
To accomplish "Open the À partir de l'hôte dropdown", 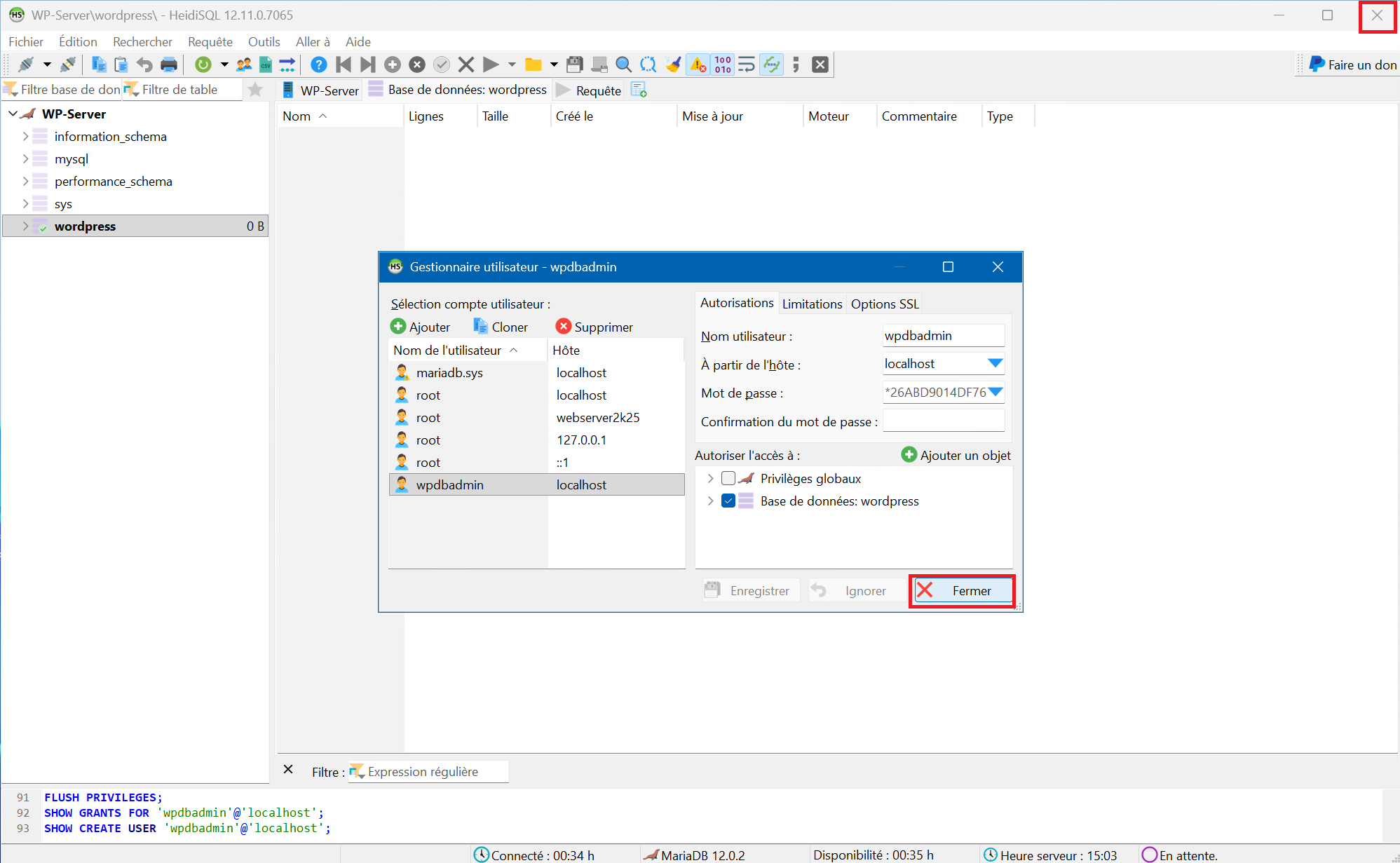I will click(995, 364).
